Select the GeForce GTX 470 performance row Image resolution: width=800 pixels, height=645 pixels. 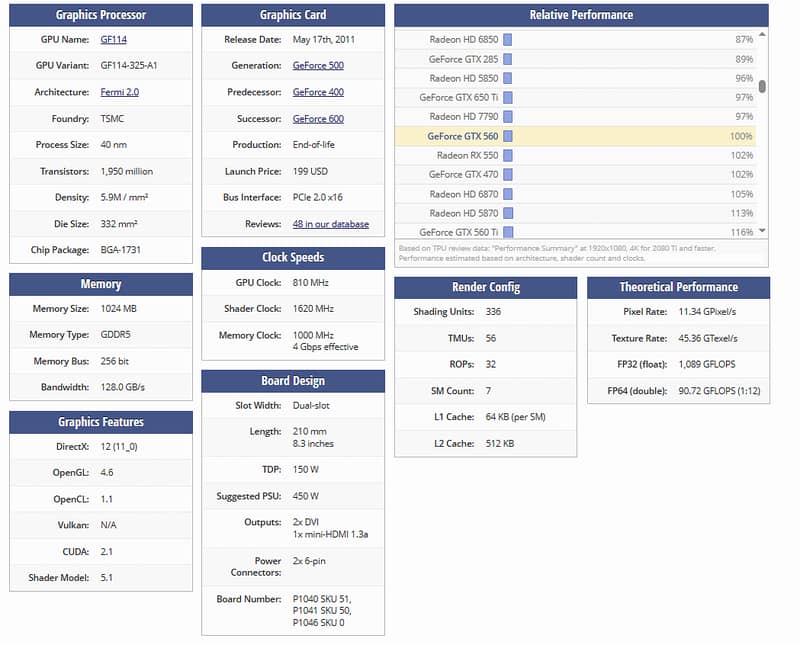coord(576,175)
